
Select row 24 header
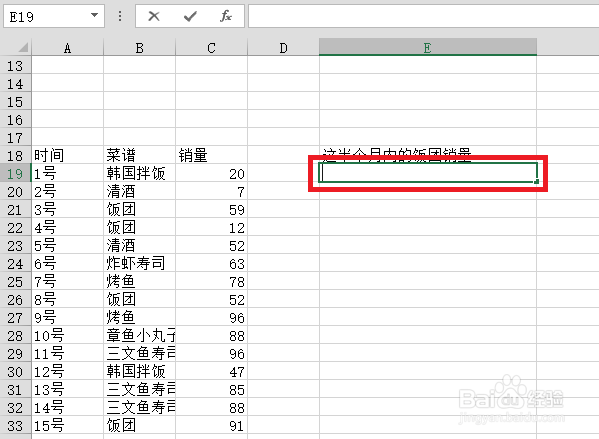(15, 264)
